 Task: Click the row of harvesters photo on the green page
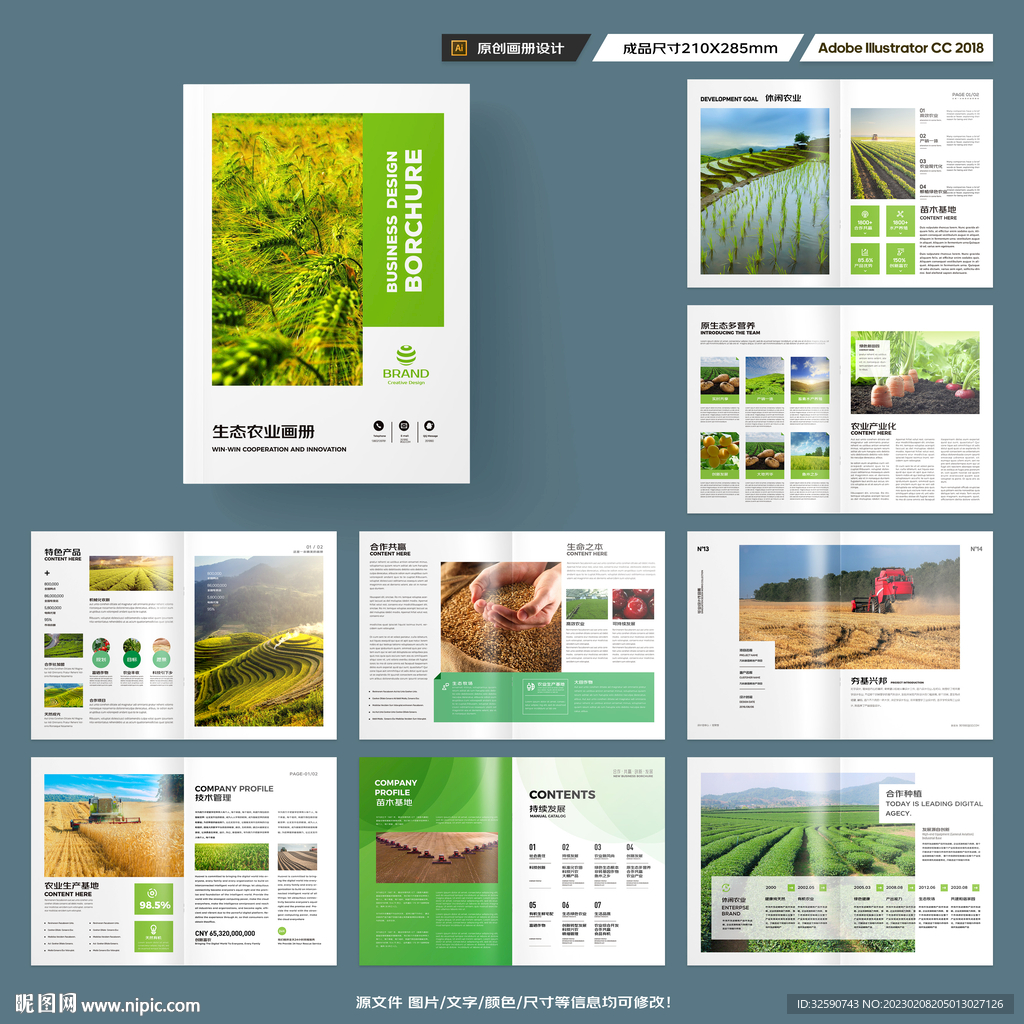point(437,857)
